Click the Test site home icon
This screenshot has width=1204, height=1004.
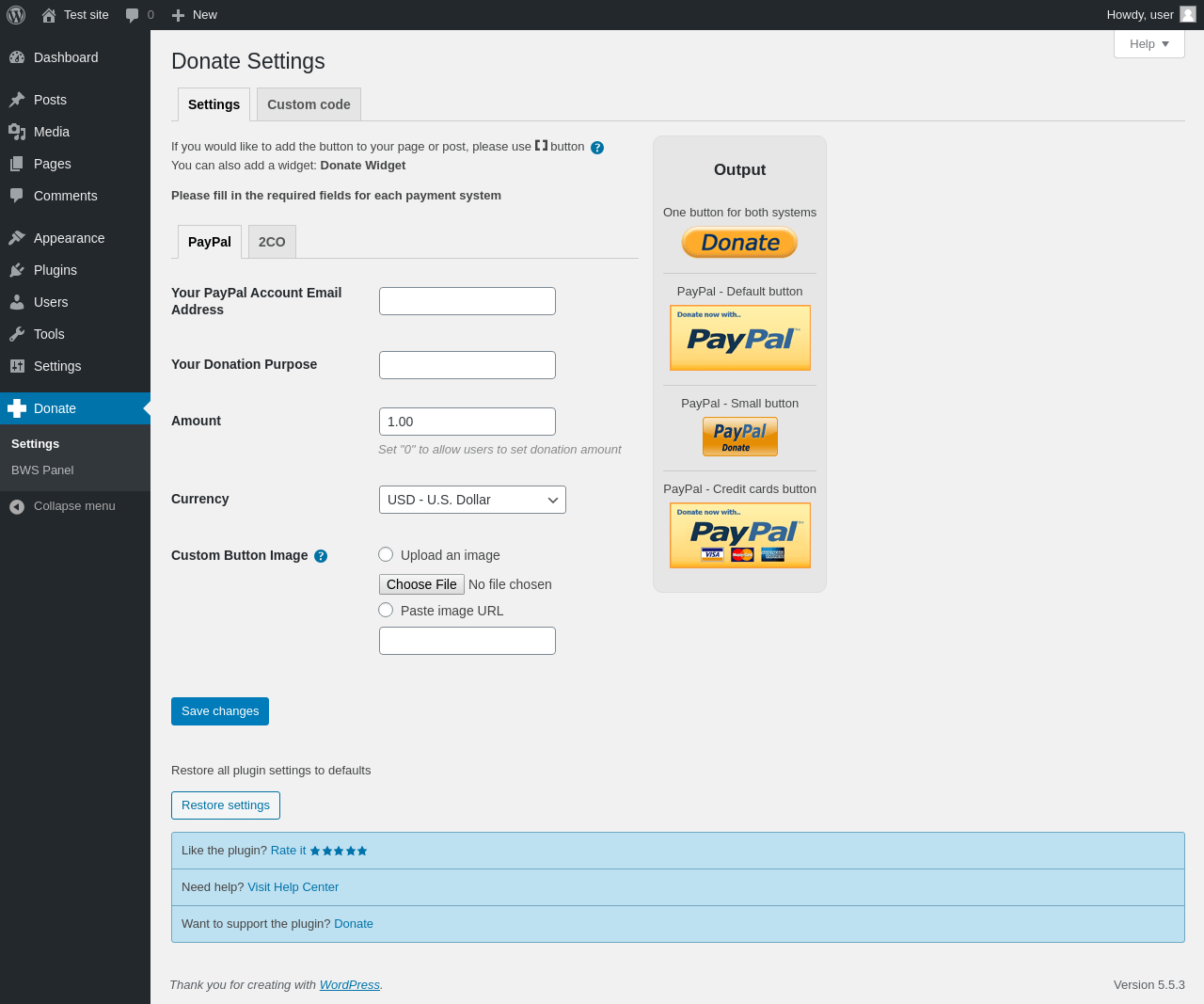(x=49, y=15)
